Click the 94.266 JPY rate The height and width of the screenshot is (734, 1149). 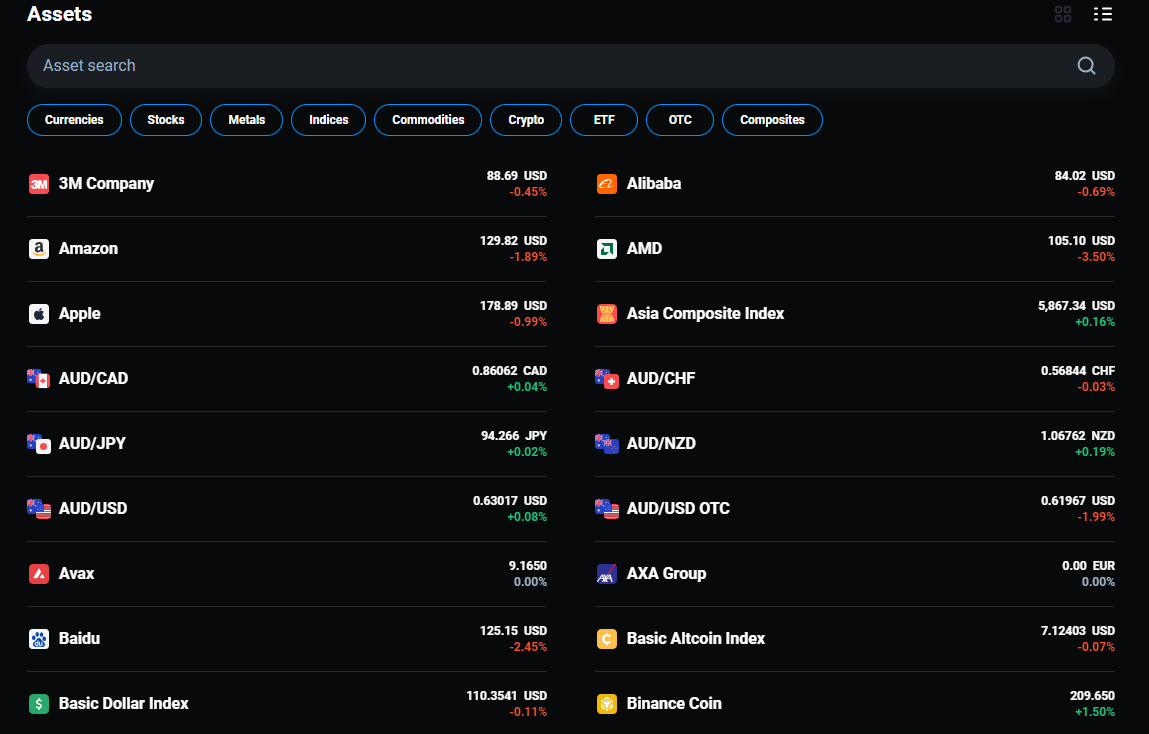[514, 436]
